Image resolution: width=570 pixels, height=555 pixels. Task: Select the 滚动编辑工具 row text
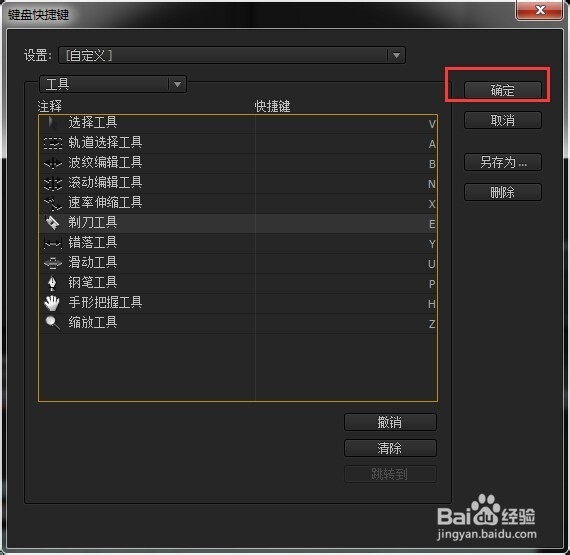(x=105, y=182)
